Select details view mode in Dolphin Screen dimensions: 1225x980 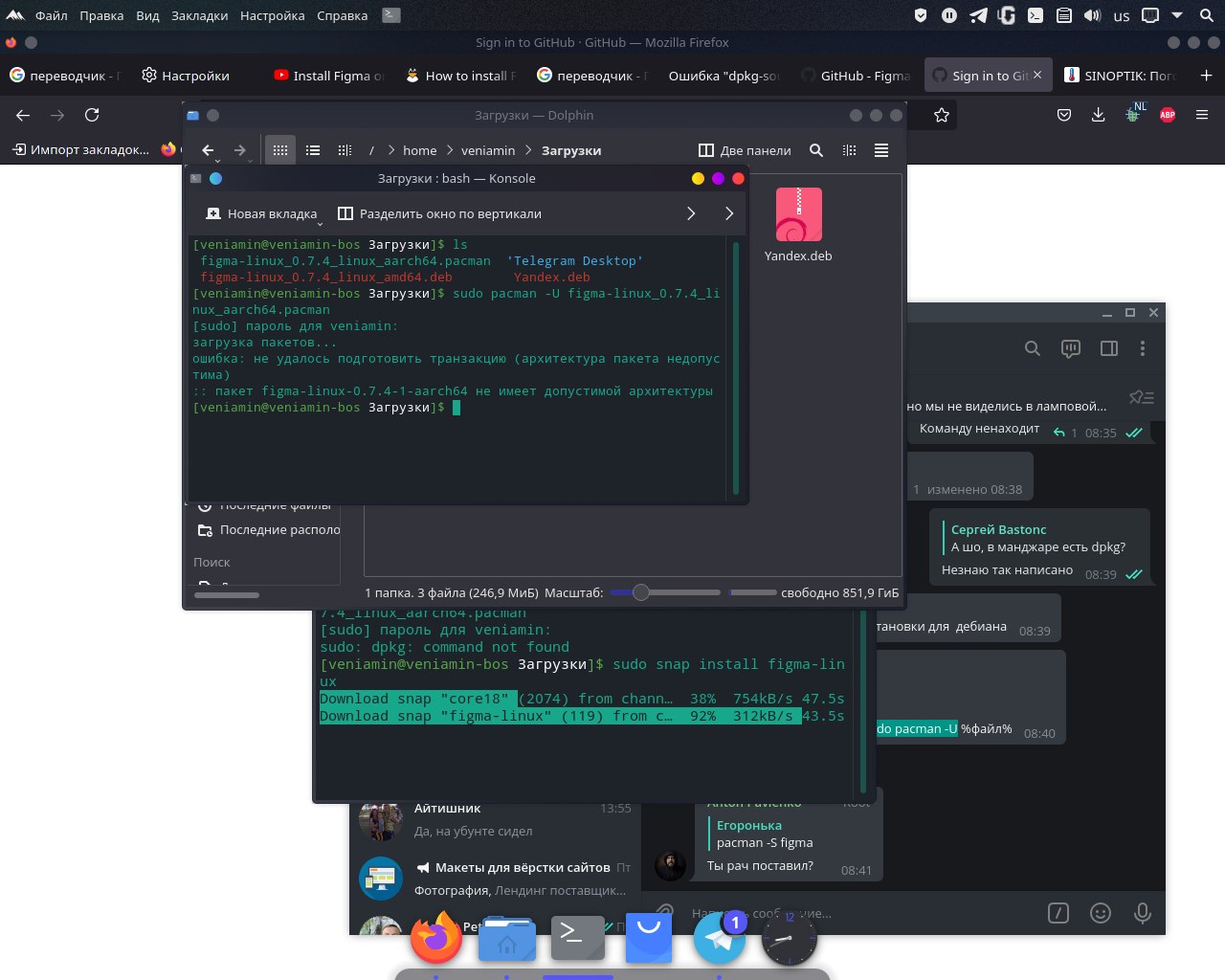click(x=345, y=150)
